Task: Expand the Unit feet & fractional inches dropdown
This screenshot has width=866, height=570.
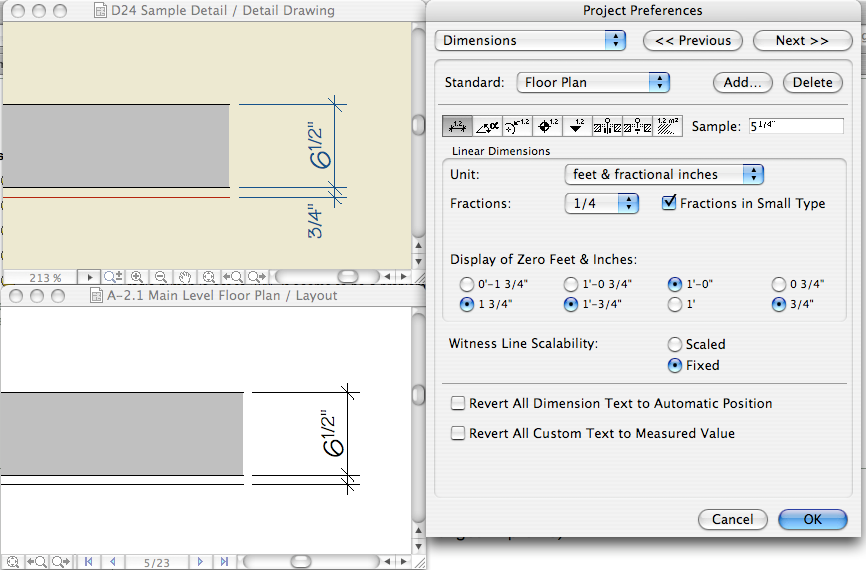Action: (x=664, y=174)
